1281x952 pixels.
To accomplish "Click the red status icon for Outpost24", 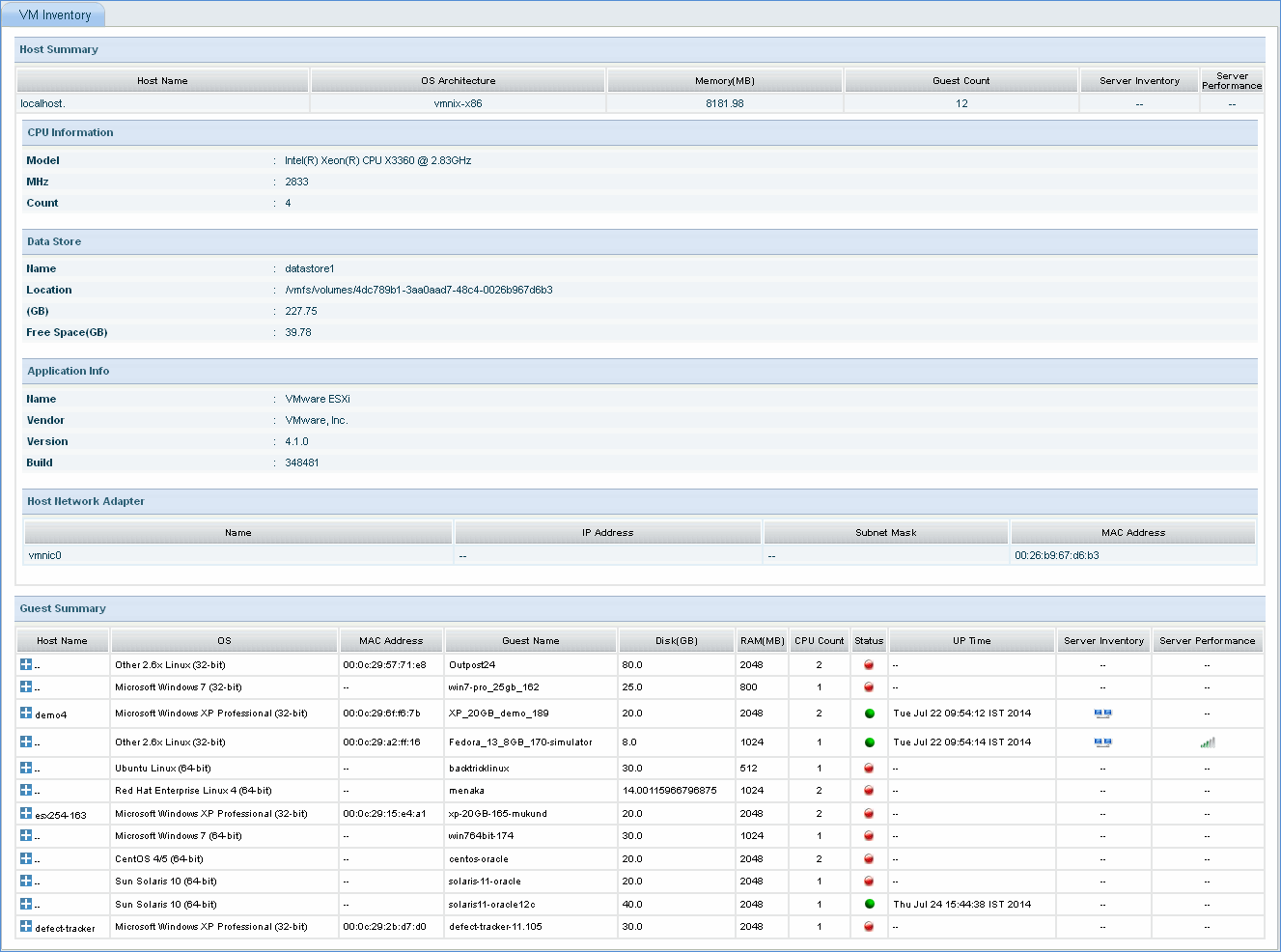I will pos(868,664).
